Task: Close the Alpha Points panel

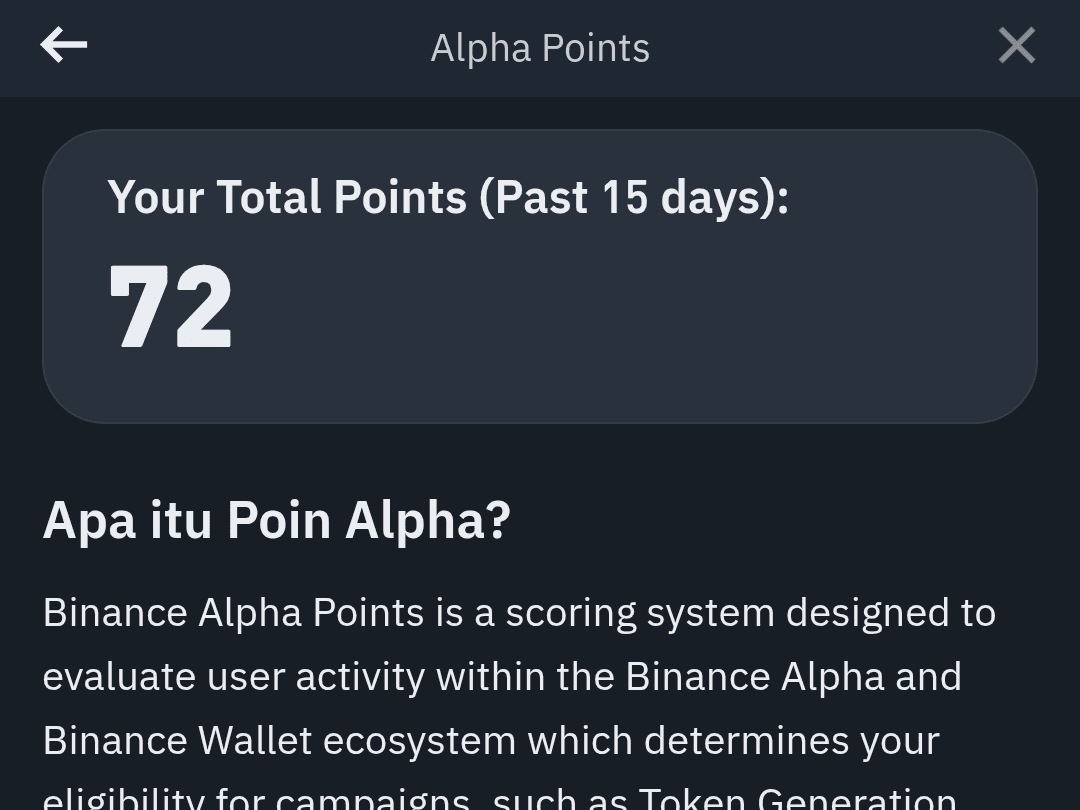Action: (1017, 45)
